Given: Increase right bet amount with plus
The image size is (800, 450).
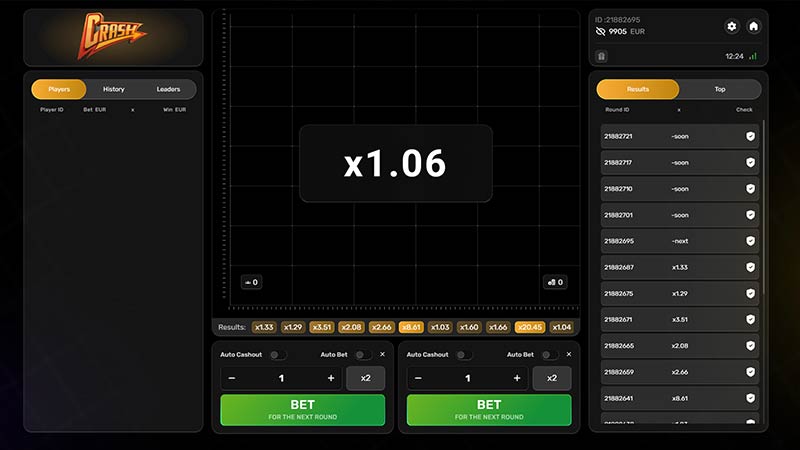Looking at the screenshot, I should click(517, 378).
